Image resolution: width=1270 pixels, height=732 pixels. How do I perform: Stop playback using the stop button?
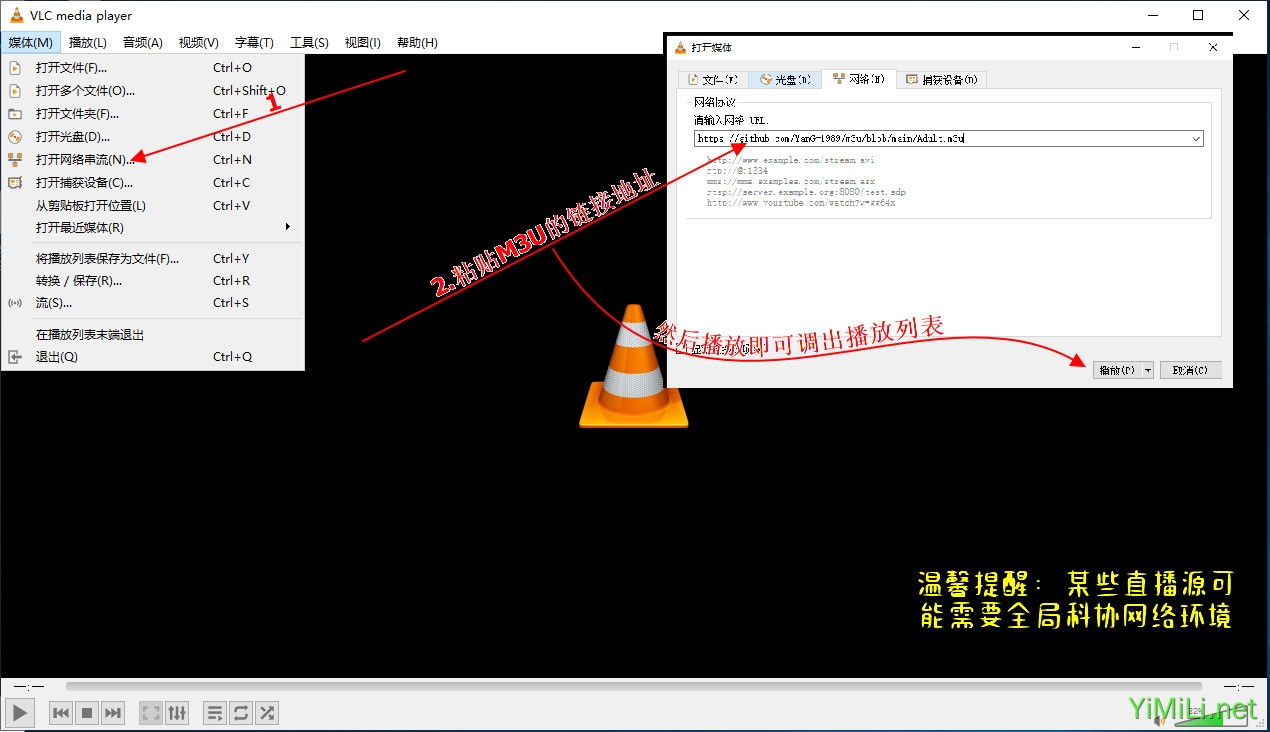coord(87,713)
